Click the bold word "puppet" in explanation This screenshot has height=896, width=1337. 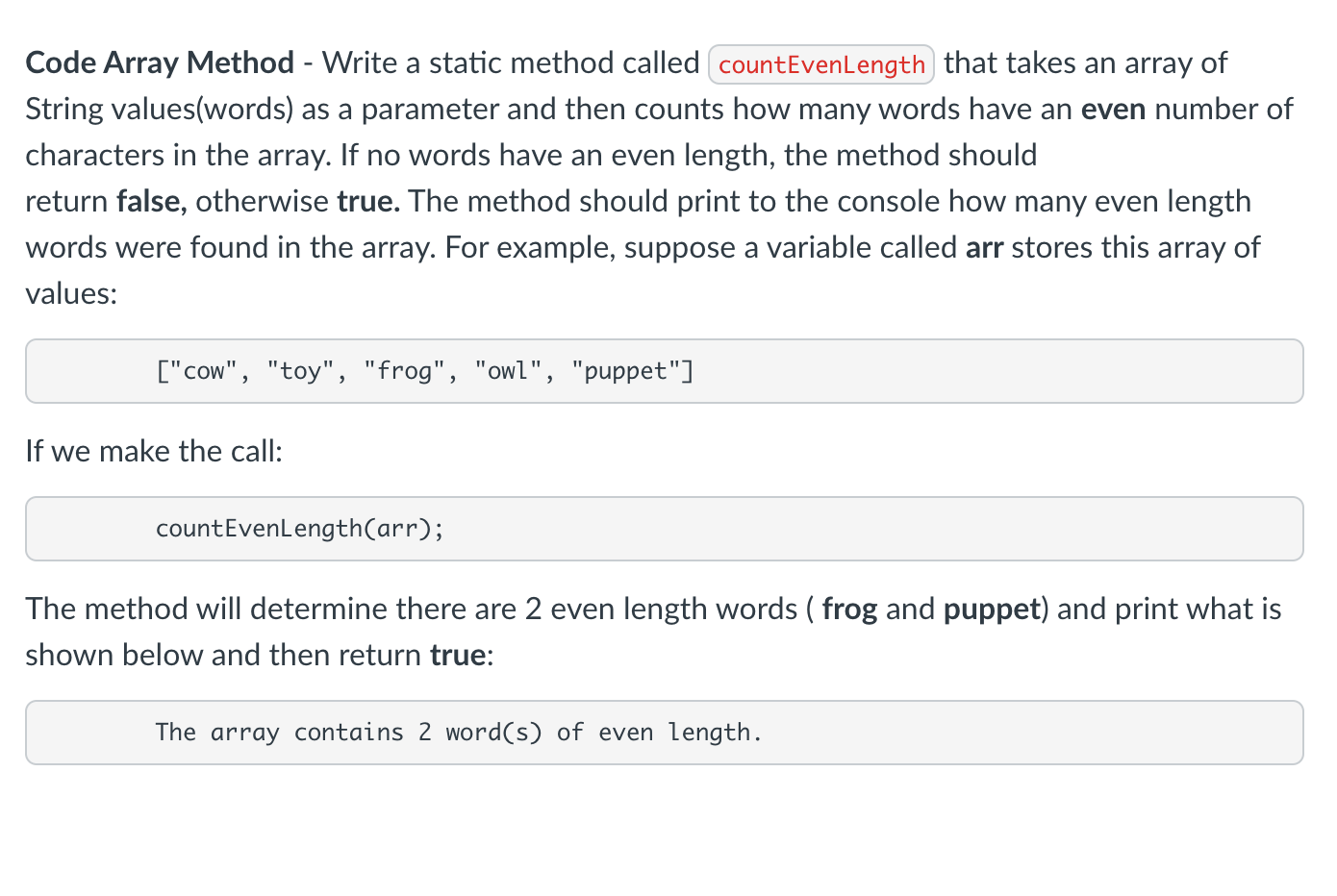coord(992,610)
